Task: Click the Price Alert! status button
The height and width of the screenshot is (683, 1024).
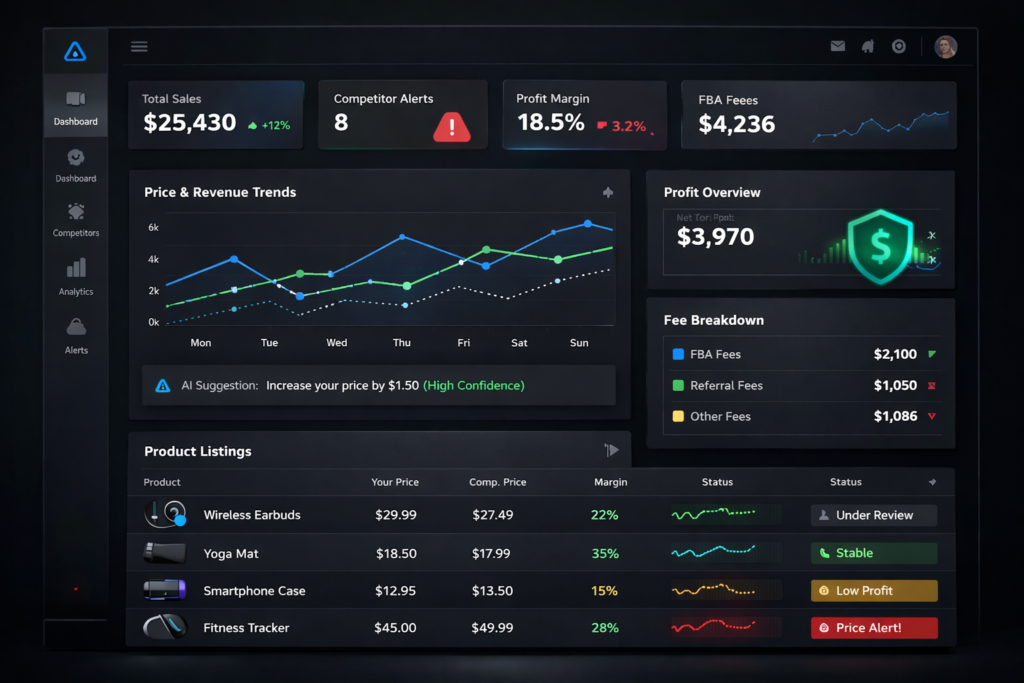Action: click(873, 628)
